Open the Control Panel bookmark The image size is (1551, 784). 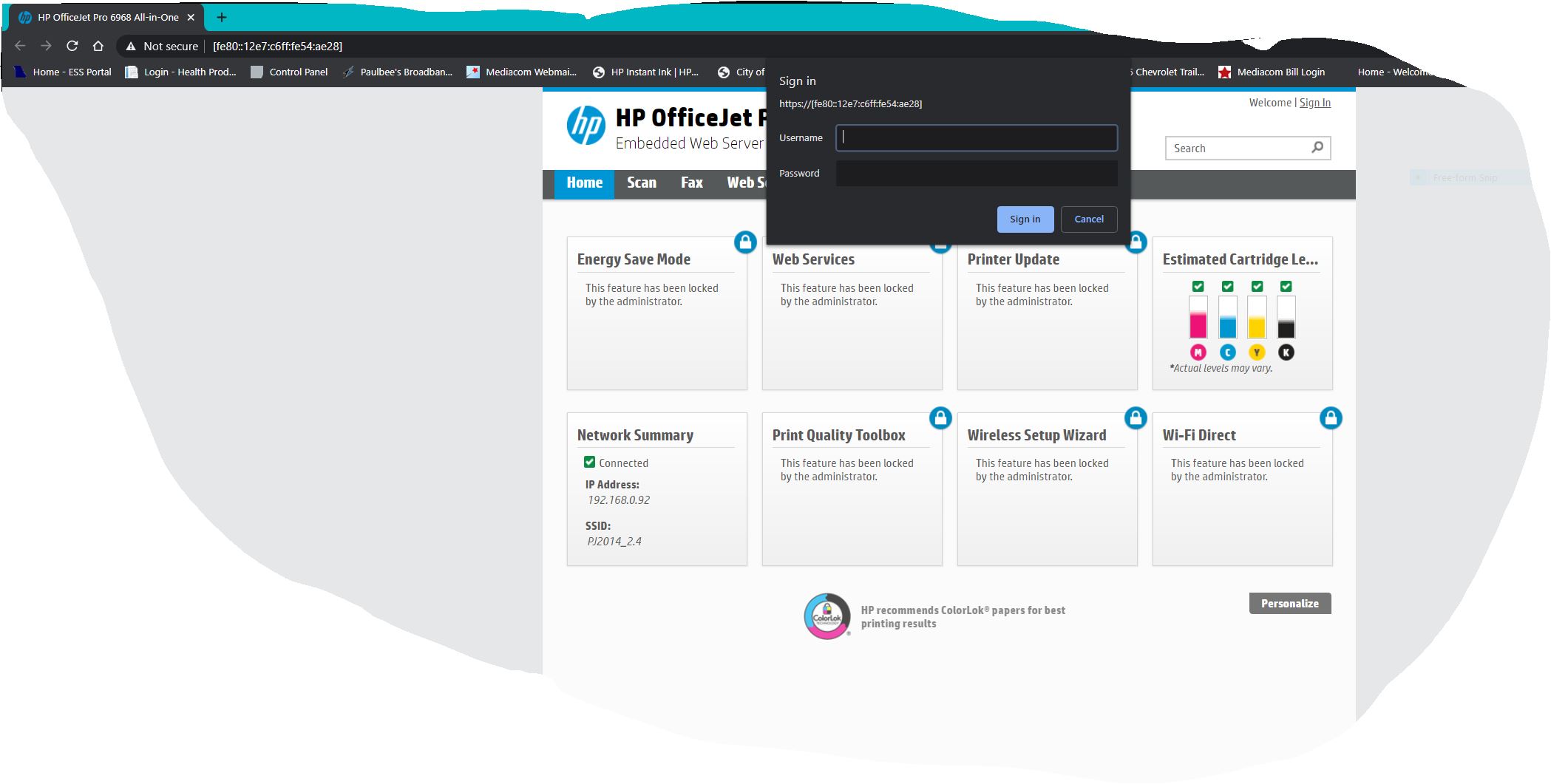289,72
